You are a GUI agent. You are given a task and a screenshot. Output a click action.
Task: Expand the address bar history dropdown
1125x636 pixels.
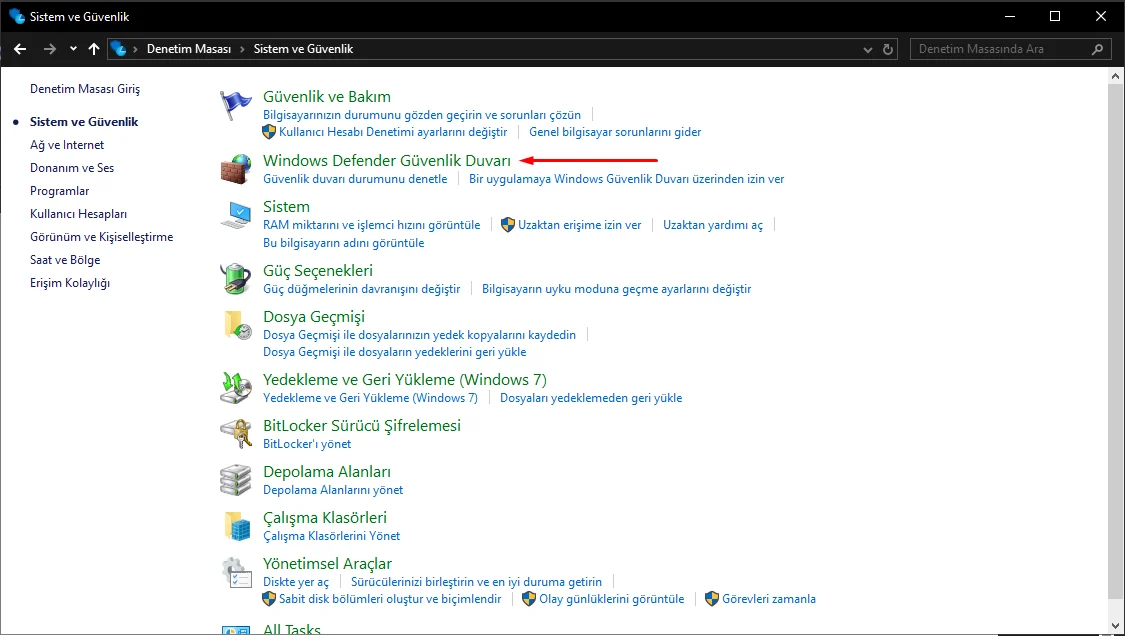coord(868,50)
